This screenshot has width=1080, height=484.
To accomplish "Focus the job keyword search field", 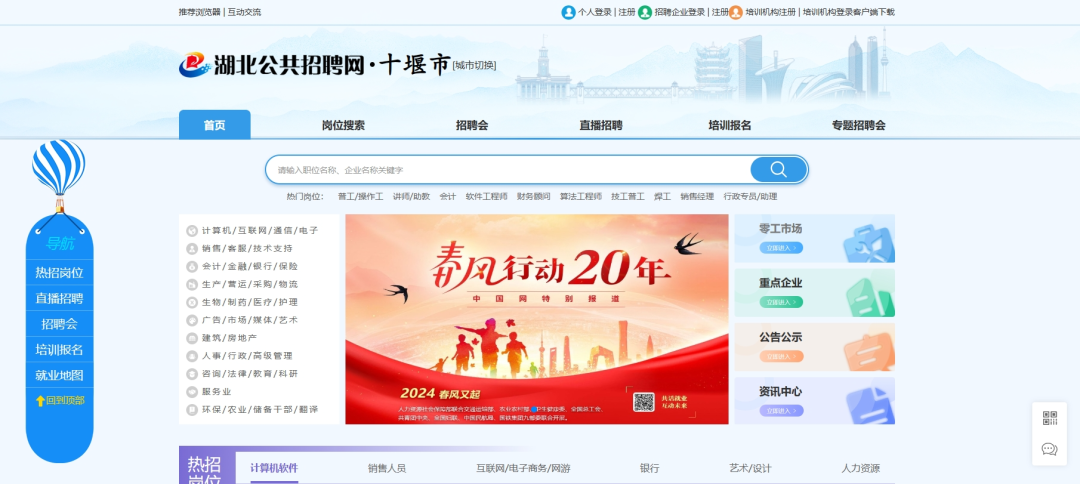I will [x=510, y=170].
